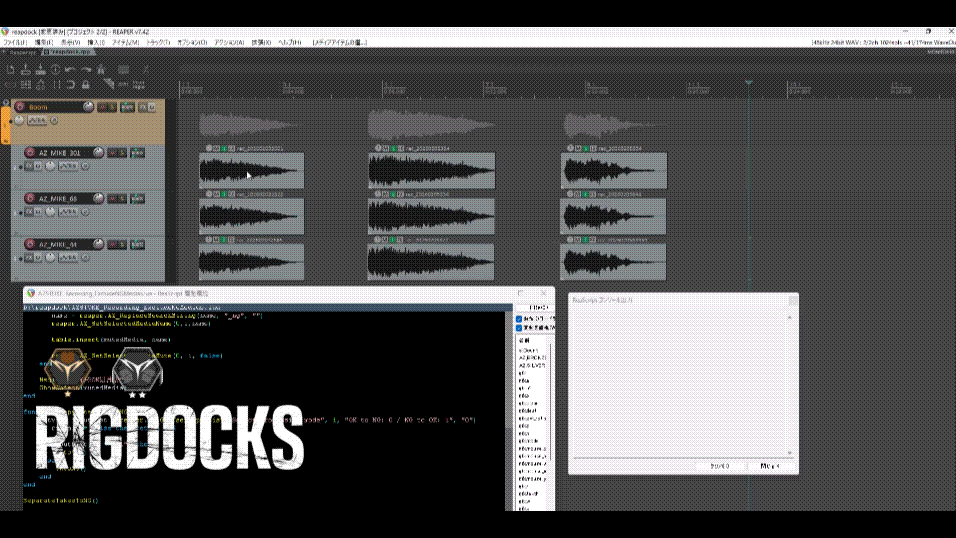
Task: Arm AZ_MIKE_301 track for recording
Action: coord(30,152)
